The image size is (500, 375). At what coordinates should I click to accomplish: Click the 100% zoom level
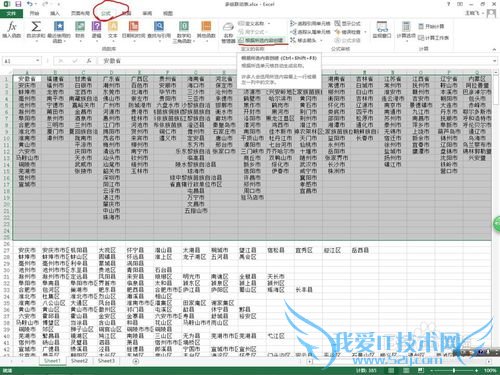click(x=490, y=371)
